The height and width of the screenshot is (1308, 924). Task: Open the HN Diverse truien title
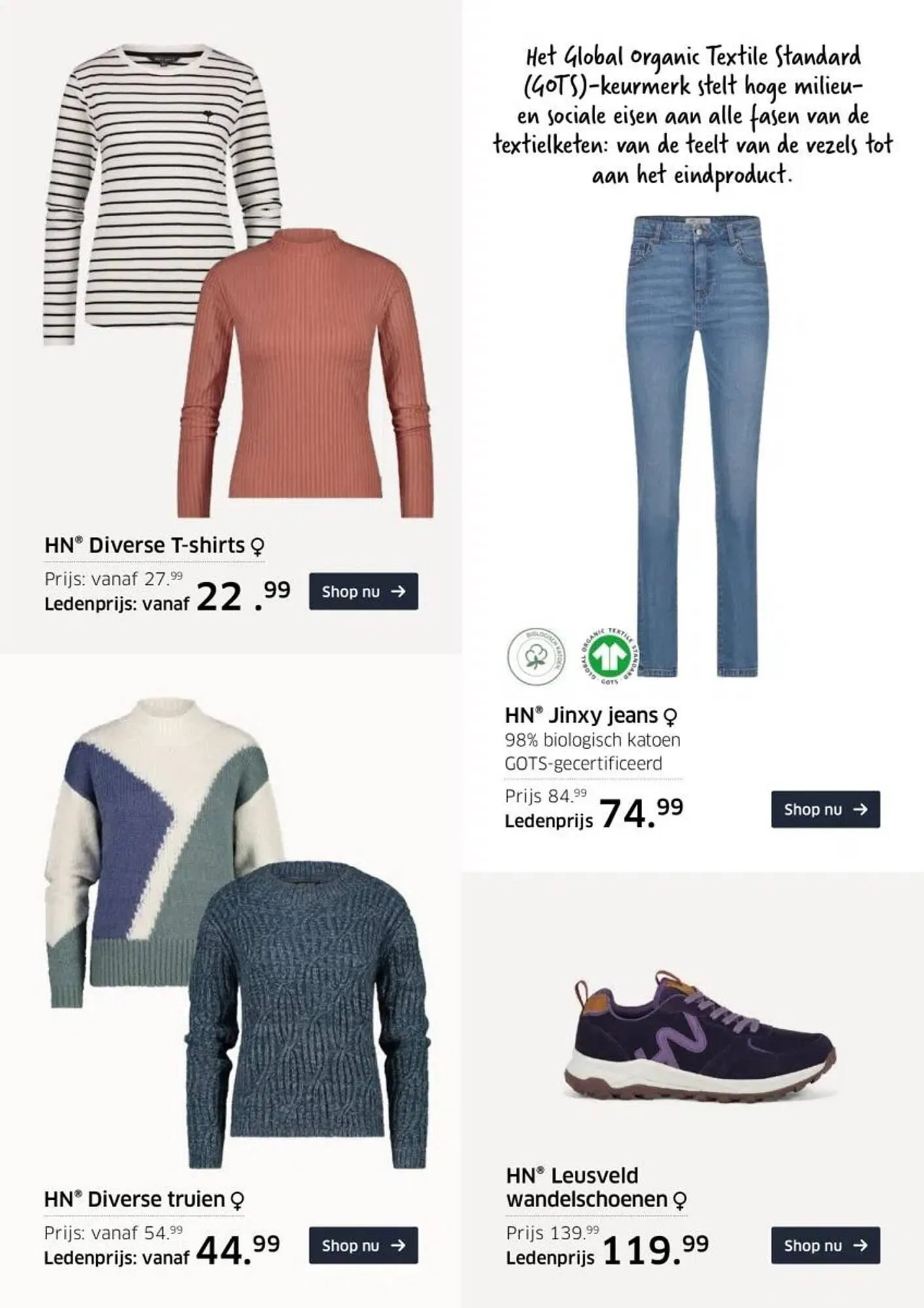135,1199
